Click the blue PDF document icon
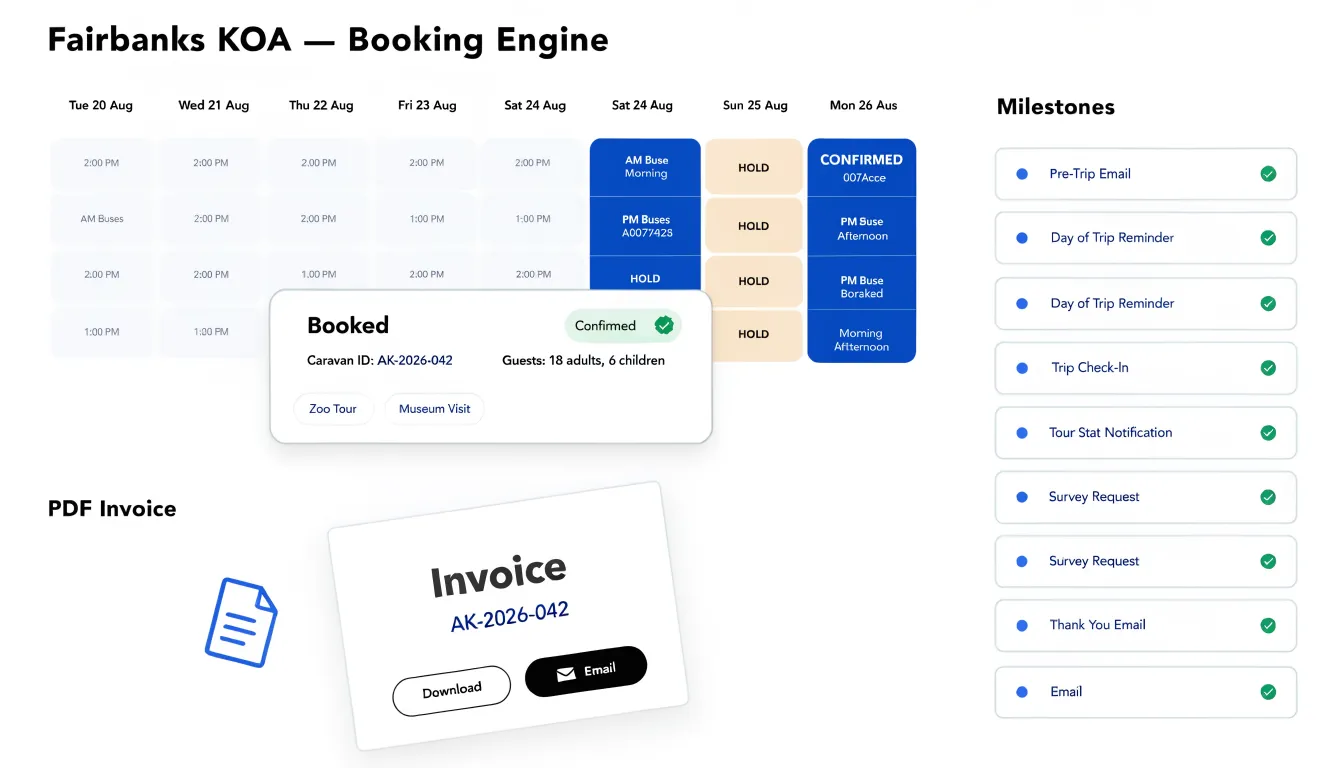This screenshot has height=768, width=1344. pyautogui.click(x=241, y=622)
